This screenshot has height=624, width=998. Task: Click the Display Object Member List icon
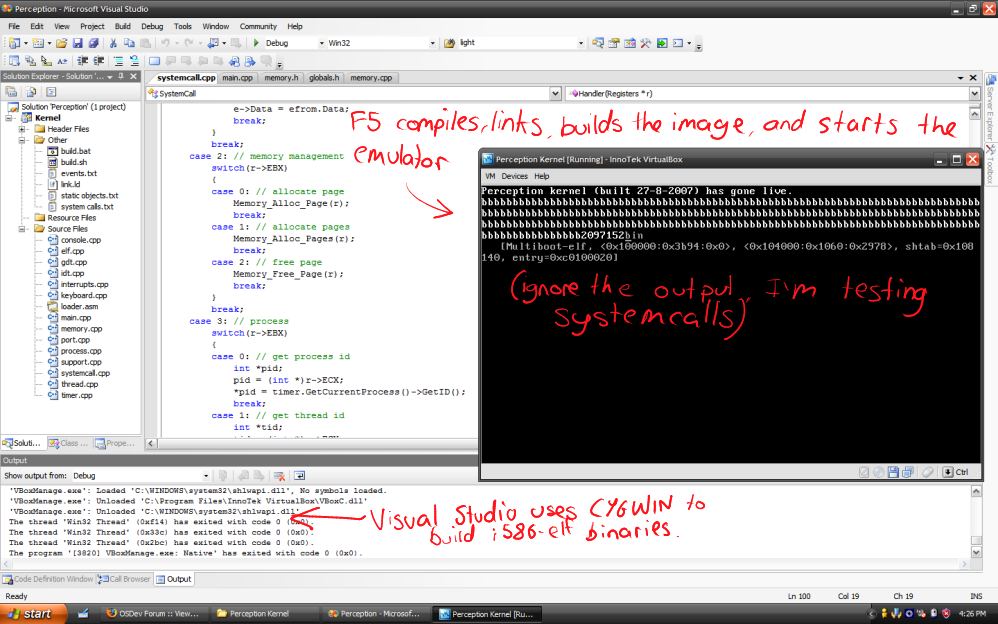pyautogui.click(x=14, y=61)
